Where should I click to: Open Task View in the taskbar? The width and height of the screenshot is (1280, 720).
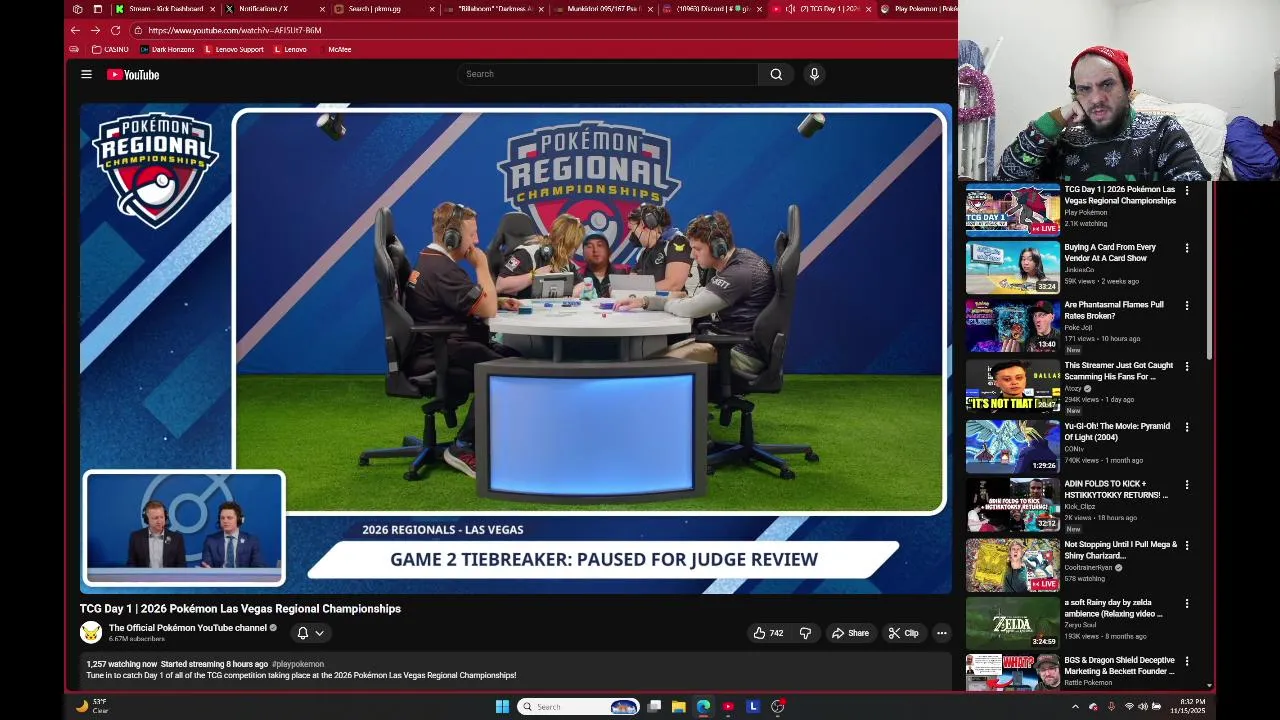pos(654,707)
